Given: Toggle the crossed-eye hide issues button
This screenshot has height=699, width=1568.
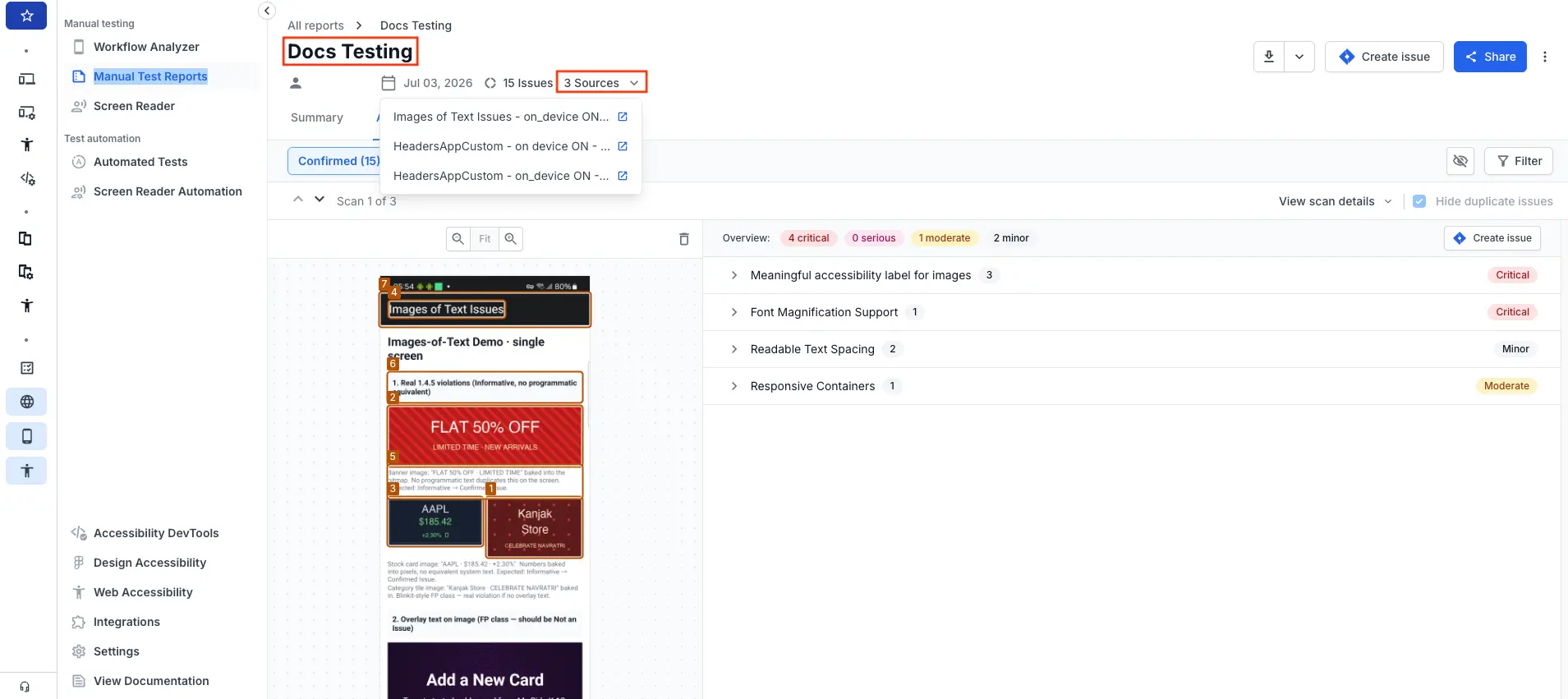Looking at the screenshot, I should point(1460,161).
